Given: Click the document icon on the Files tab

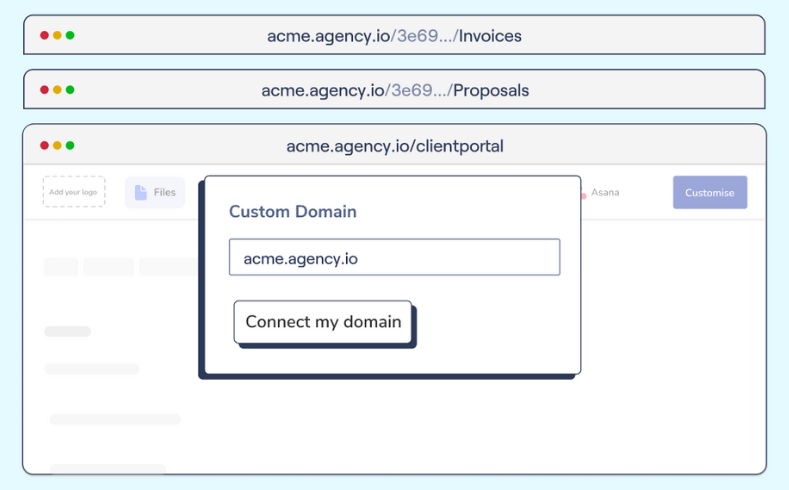Looking at the screenshot, I should point(141,193).
